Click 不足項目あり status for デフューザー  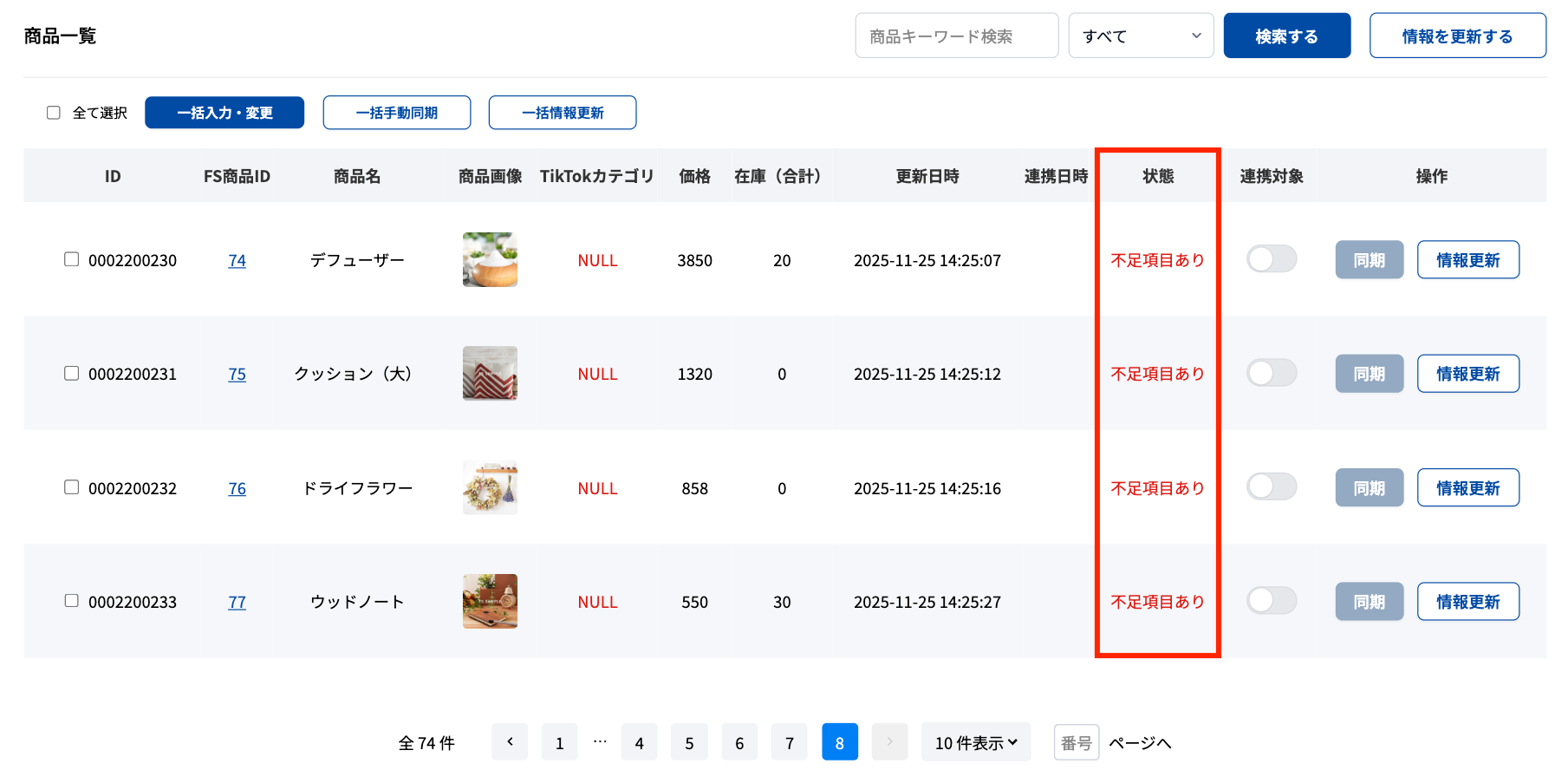coord(1158,260)
